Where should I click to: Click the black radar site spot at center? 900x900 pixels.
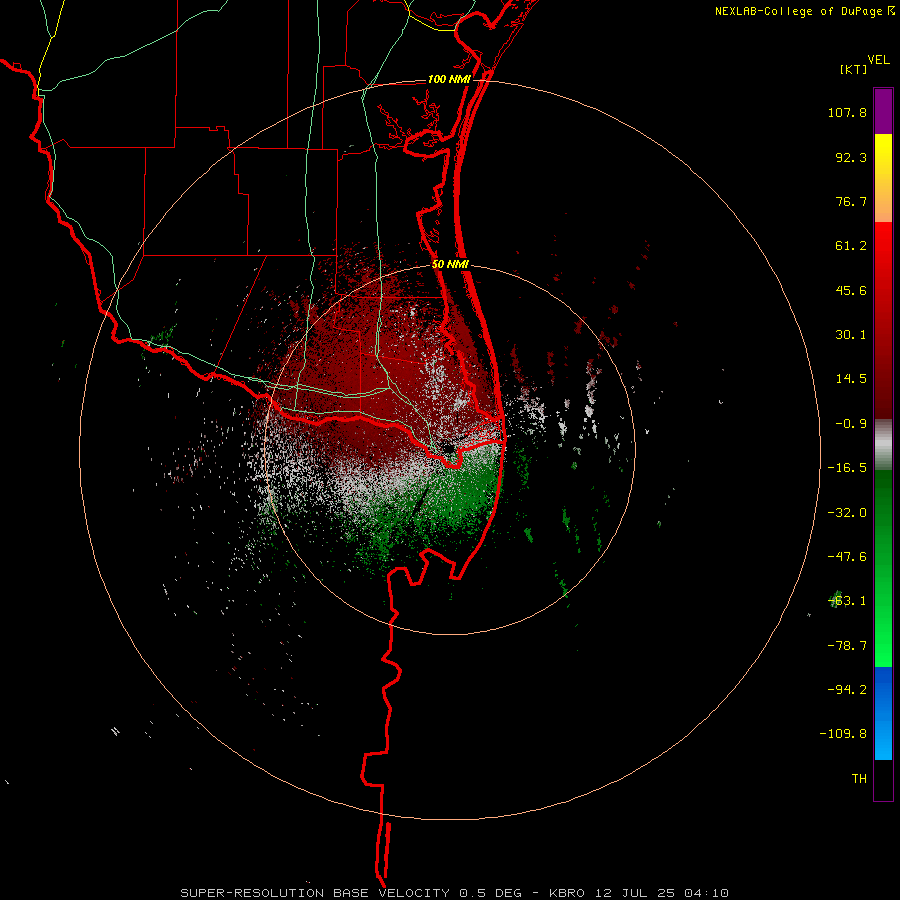[447, 448]
